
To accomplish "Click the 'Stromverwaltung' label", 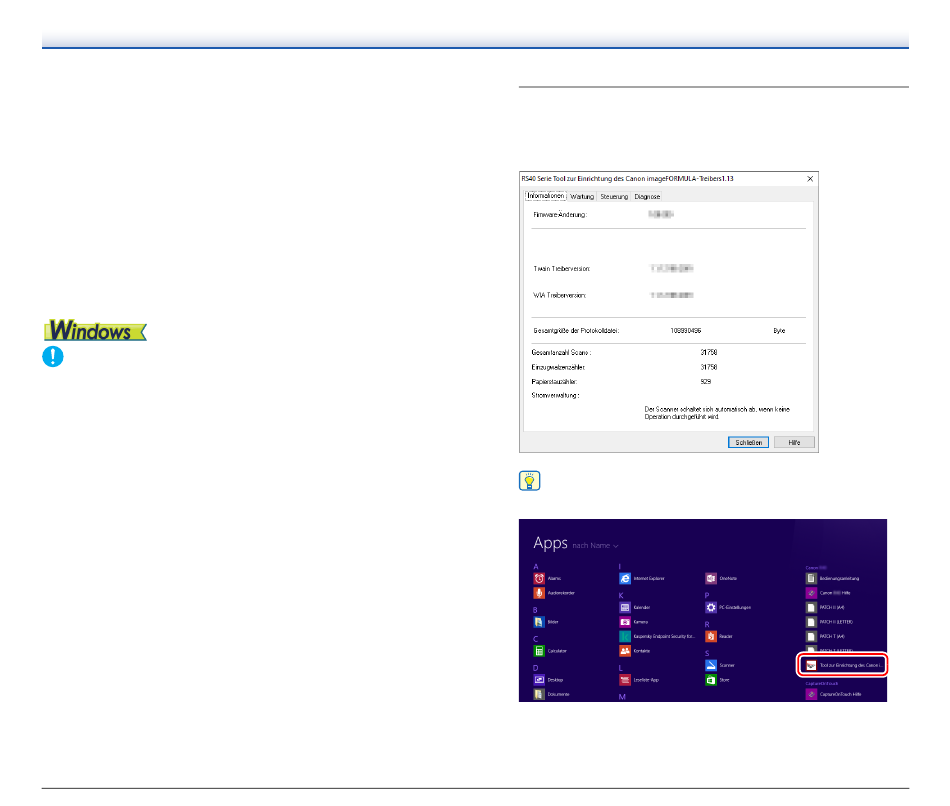I will 556,395.
